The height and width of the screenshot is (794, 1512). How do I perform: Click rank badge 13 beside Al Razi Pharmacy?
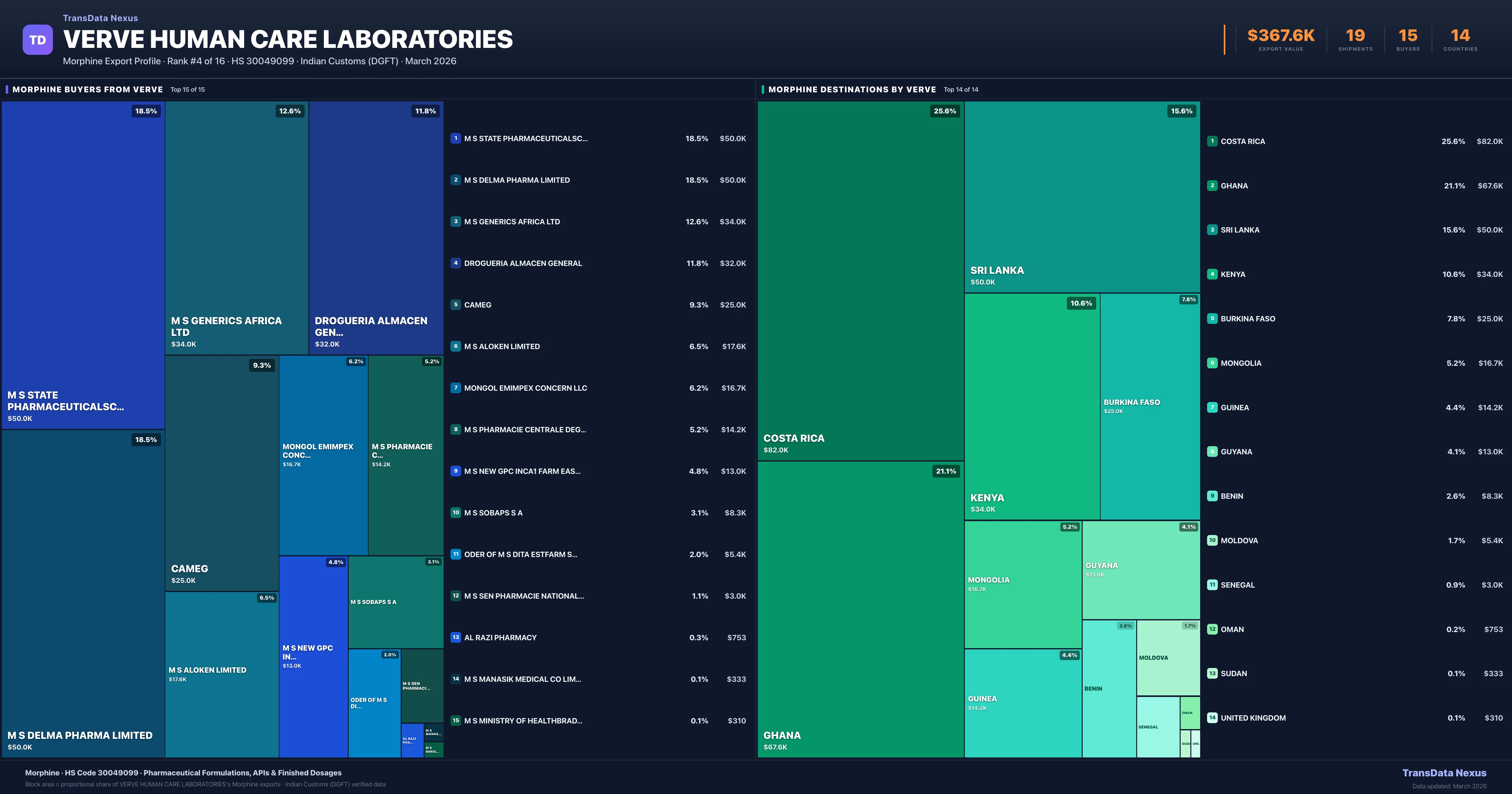[x=455, y=637]
